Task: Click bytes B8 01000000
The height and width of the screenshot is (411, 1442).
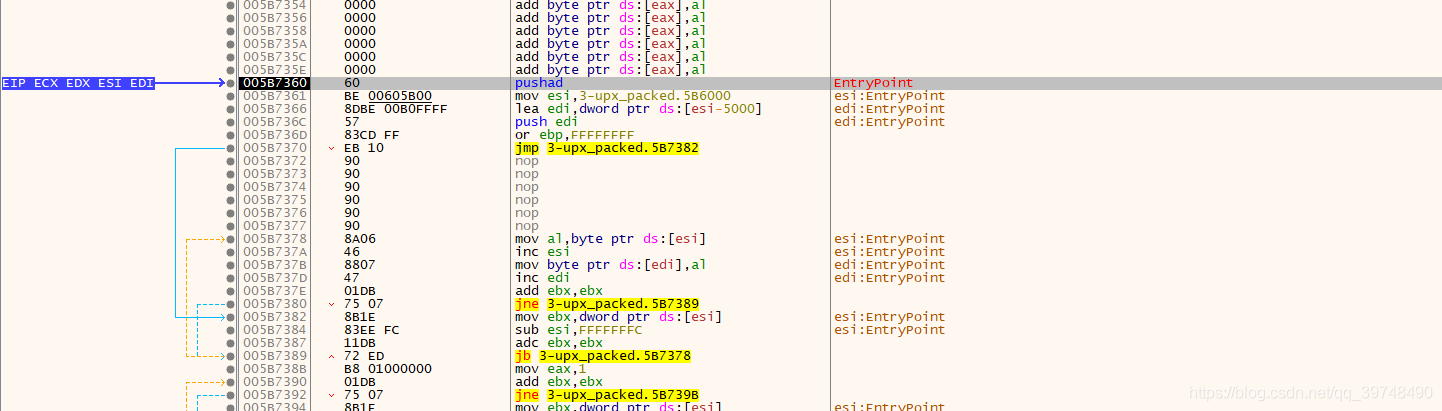Action: pyautogui.click(x=388, y=369)
